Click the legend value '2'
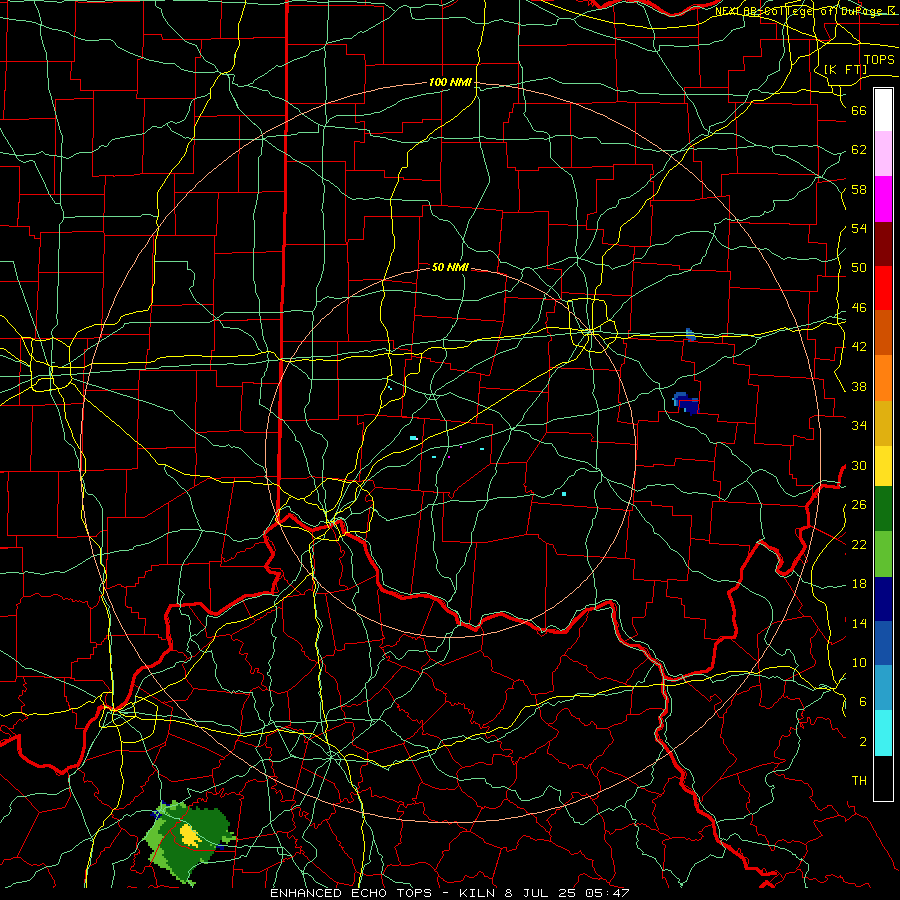This screenshot has width=900, height=900. point(862,742)
